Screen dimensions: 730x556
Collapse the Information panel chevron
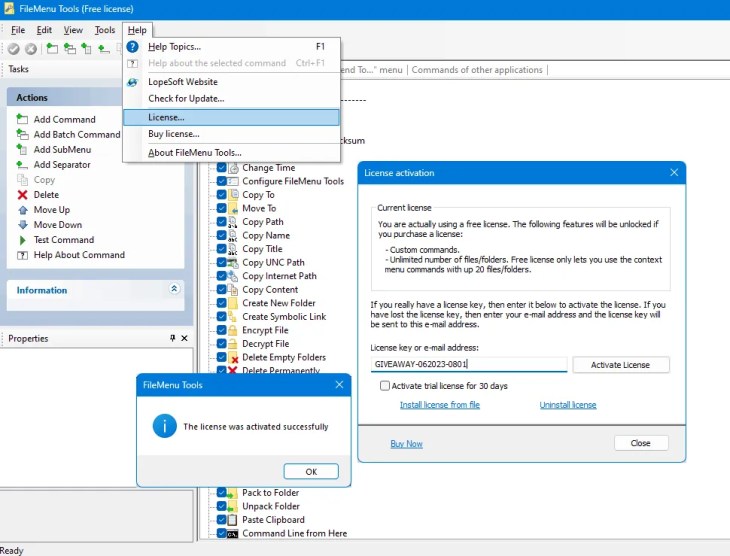click(174, 289)
